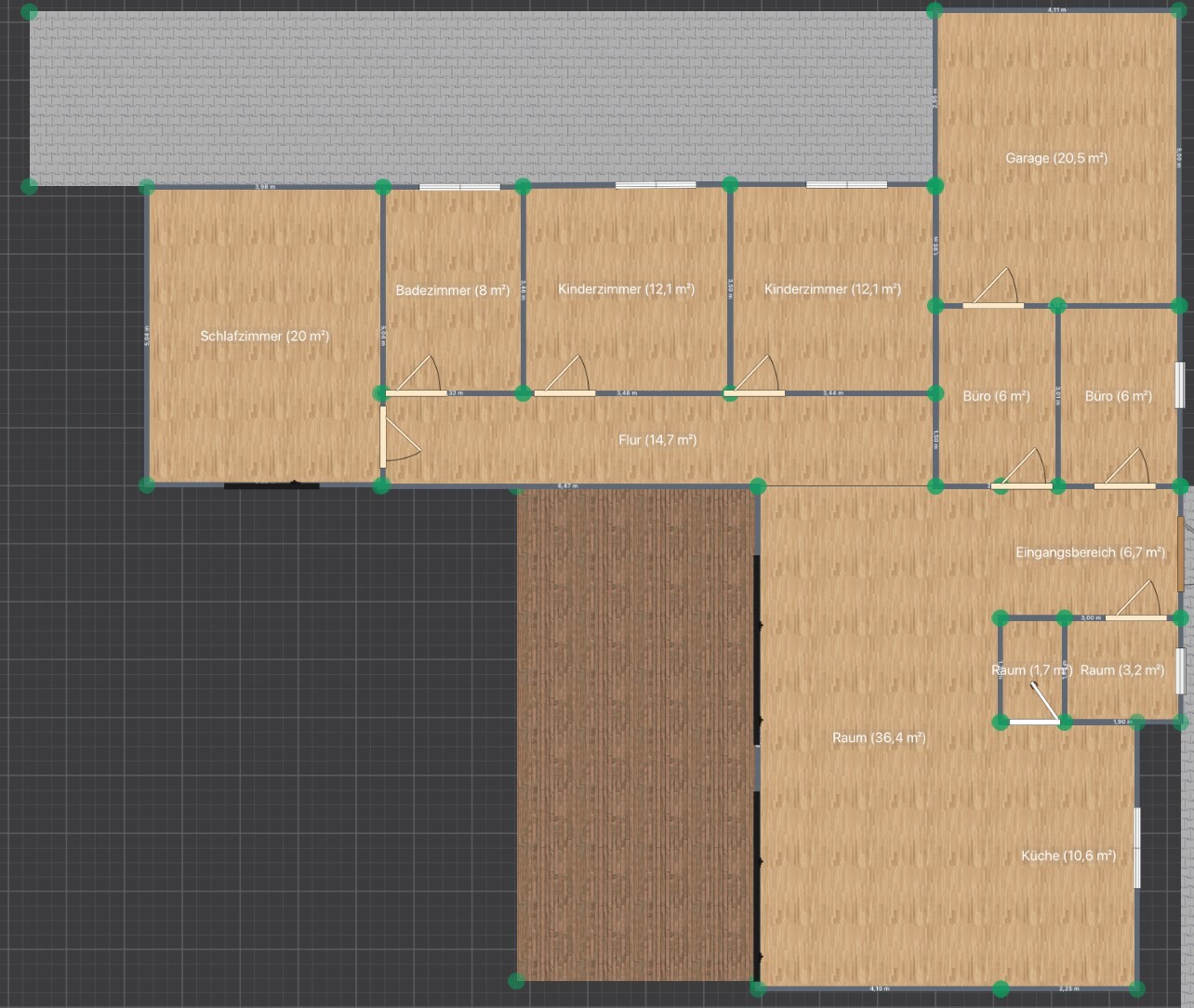Select the white door of Raum (1,7 m²)
Screen dimensions: 1194x1008
1034,721
